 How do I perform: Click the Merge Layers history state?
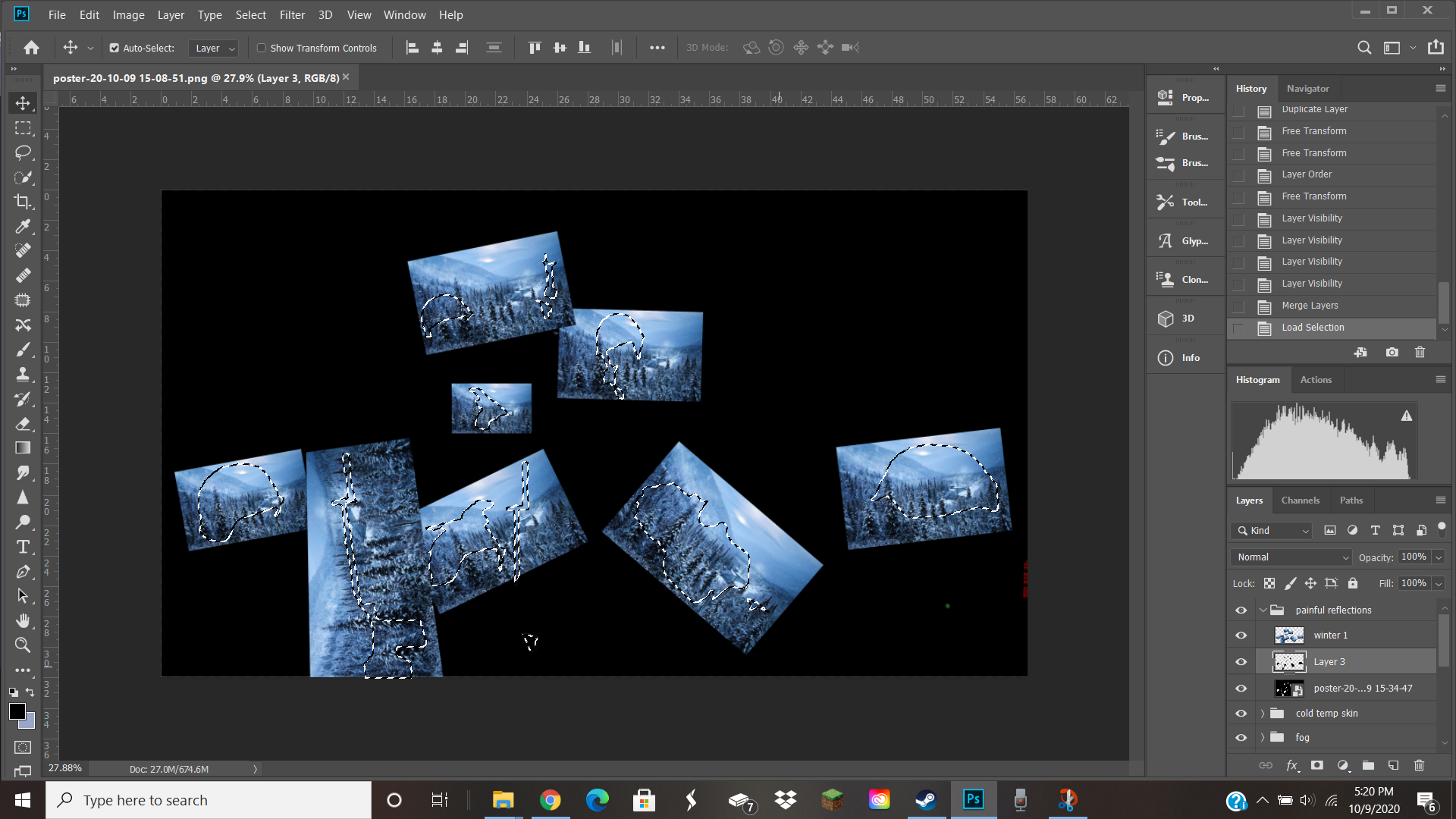[1310, 306]
